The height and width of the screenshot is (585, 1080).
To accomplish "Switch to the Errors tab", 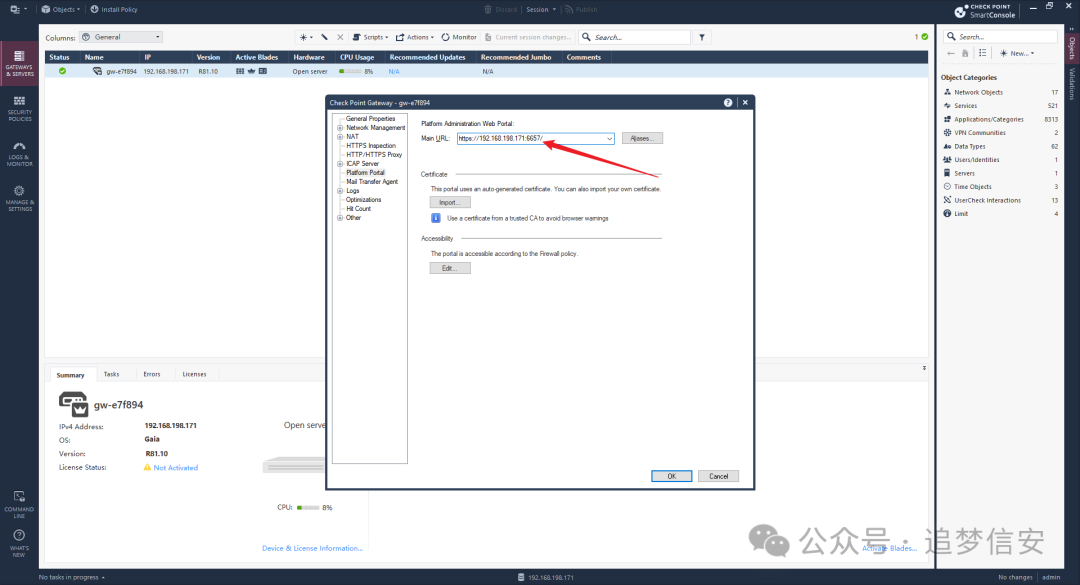I will pyautogui.click(x=152, y=374).
